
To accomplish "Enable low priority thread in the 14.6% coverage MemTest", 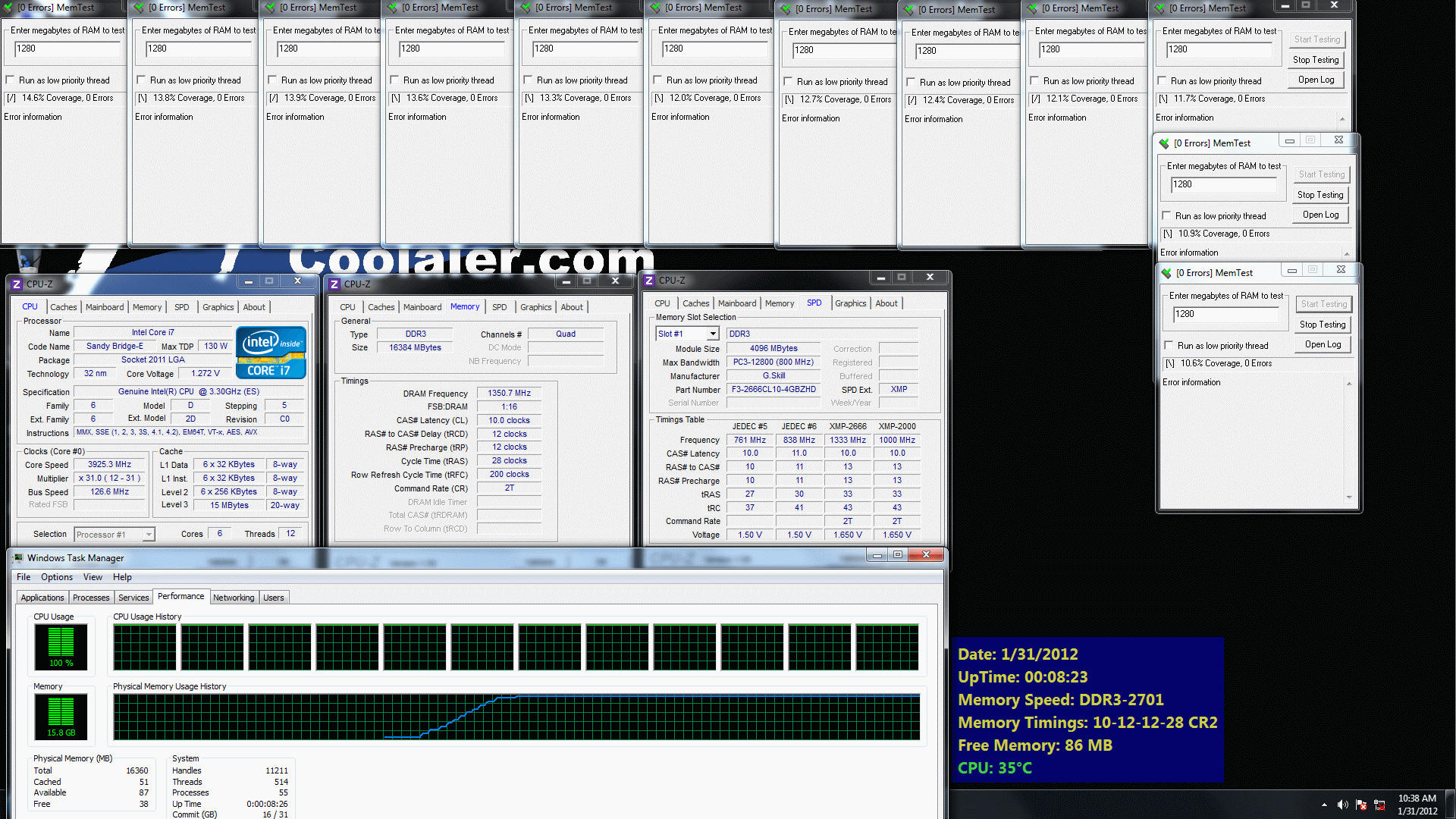I will coord(11,80).
